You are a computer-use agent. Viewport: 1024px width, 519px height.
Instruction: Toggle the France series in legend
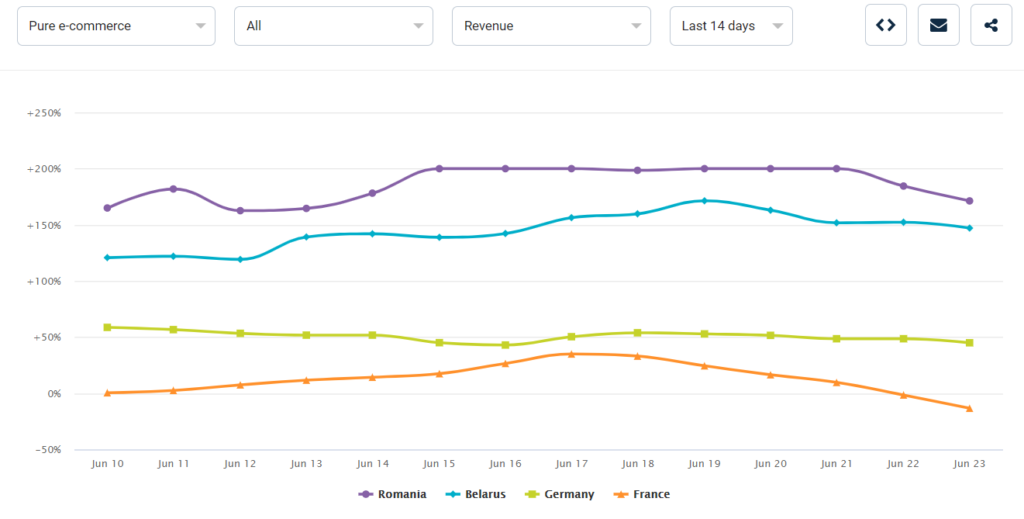[x=641, y=494]
